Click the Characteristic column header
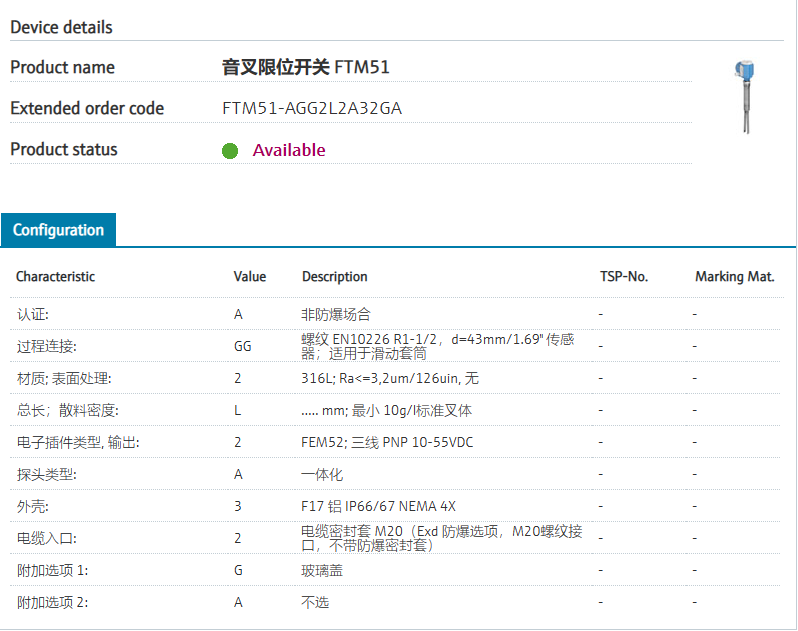 tap(55, 277)
